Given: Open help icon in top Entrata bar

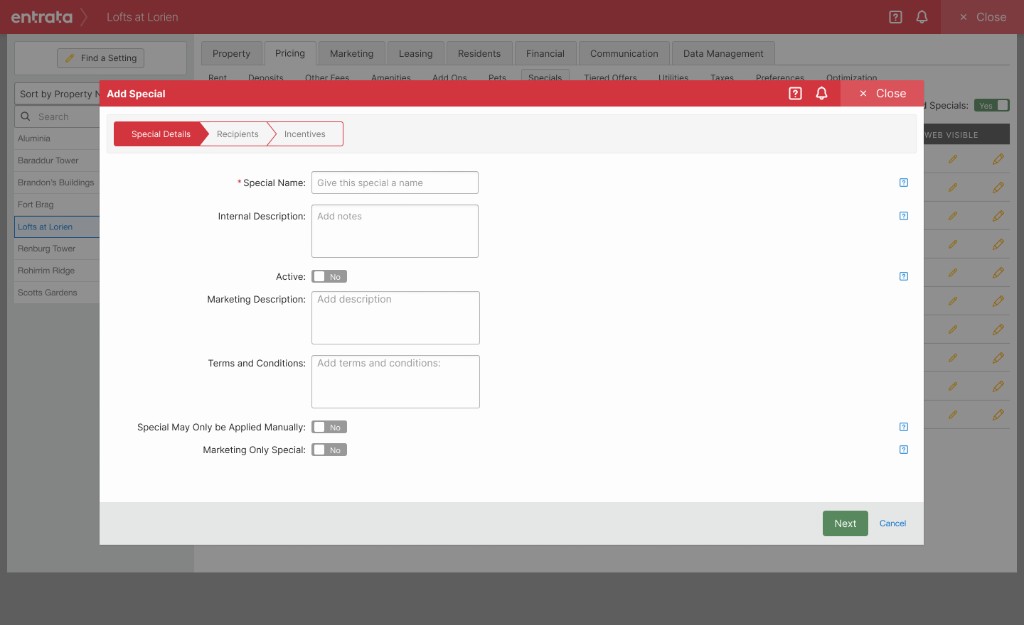Looking at the screenshot, I should (x=895, y=17).
